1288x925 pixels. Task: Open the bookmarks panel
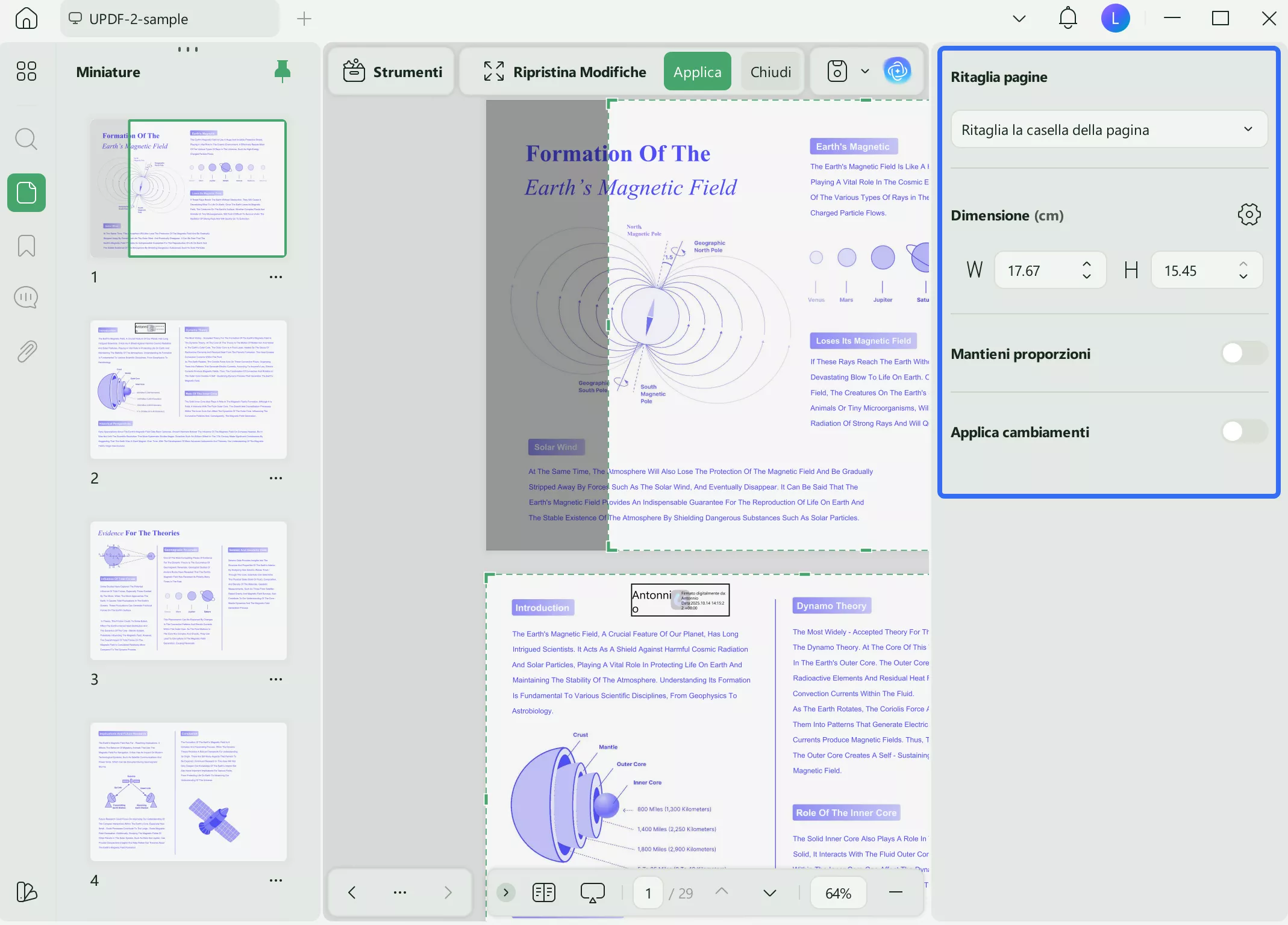26,246
